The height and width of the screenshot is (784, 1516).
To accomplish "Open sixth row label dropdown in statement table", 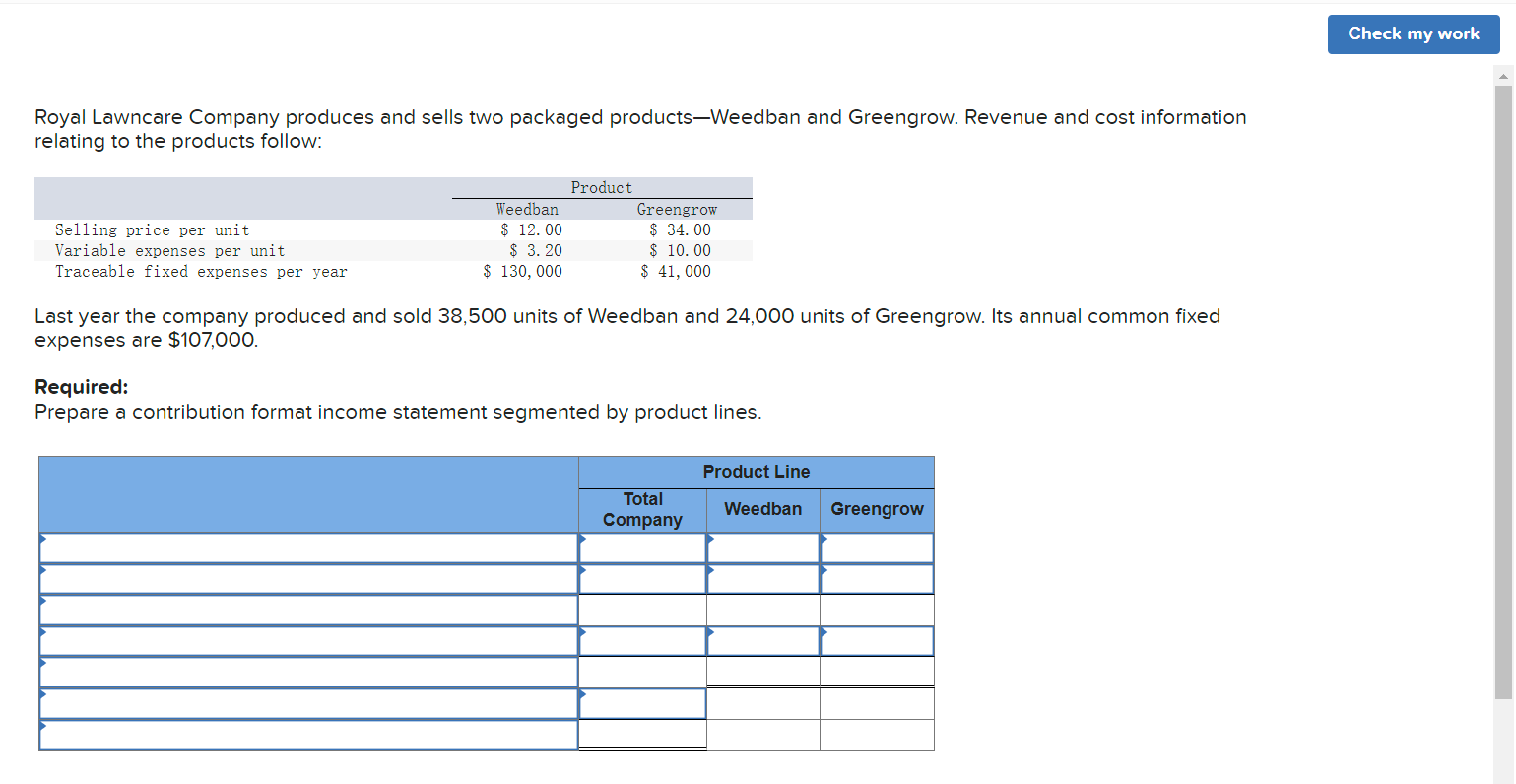I will [308, 704].
